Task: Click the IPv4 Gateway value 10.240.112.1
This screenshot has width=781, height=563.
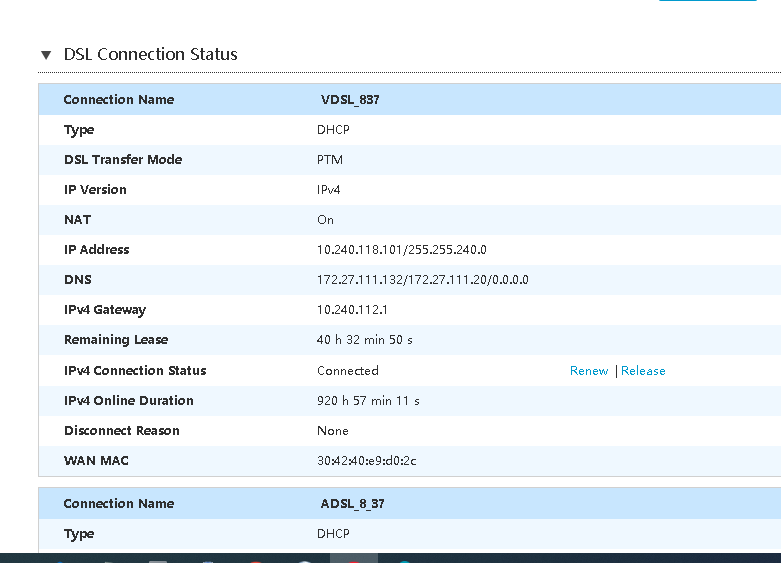Action: pos(352,310)
